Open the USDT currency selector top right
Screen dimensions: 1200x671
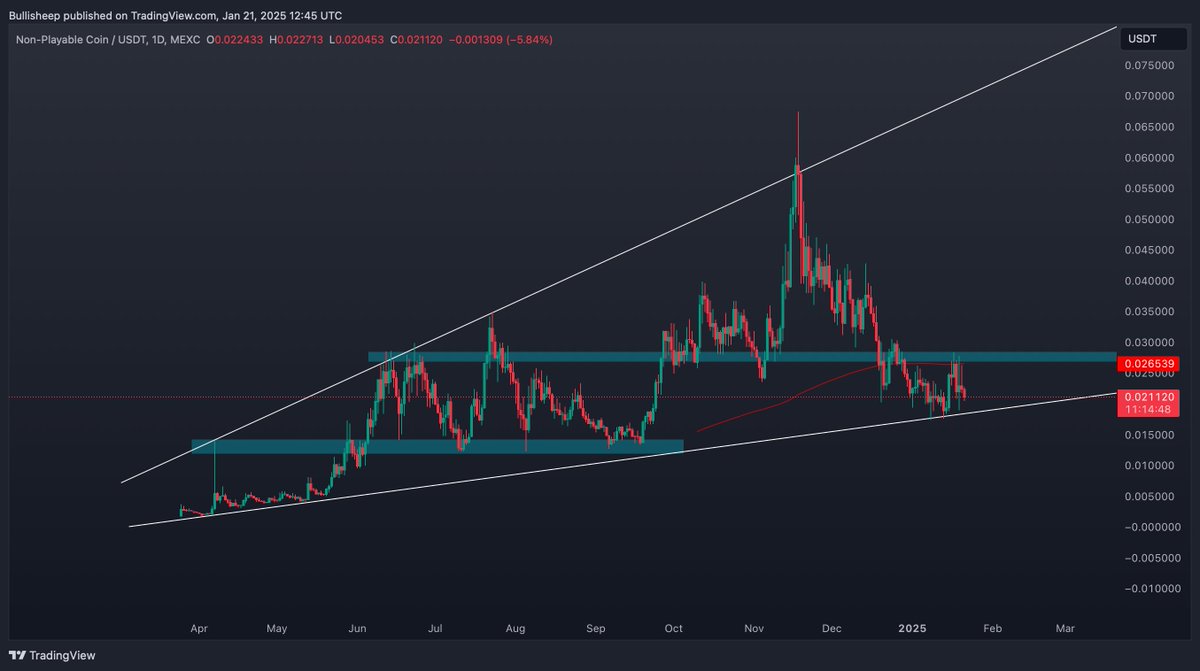(x=1152, y=38)
